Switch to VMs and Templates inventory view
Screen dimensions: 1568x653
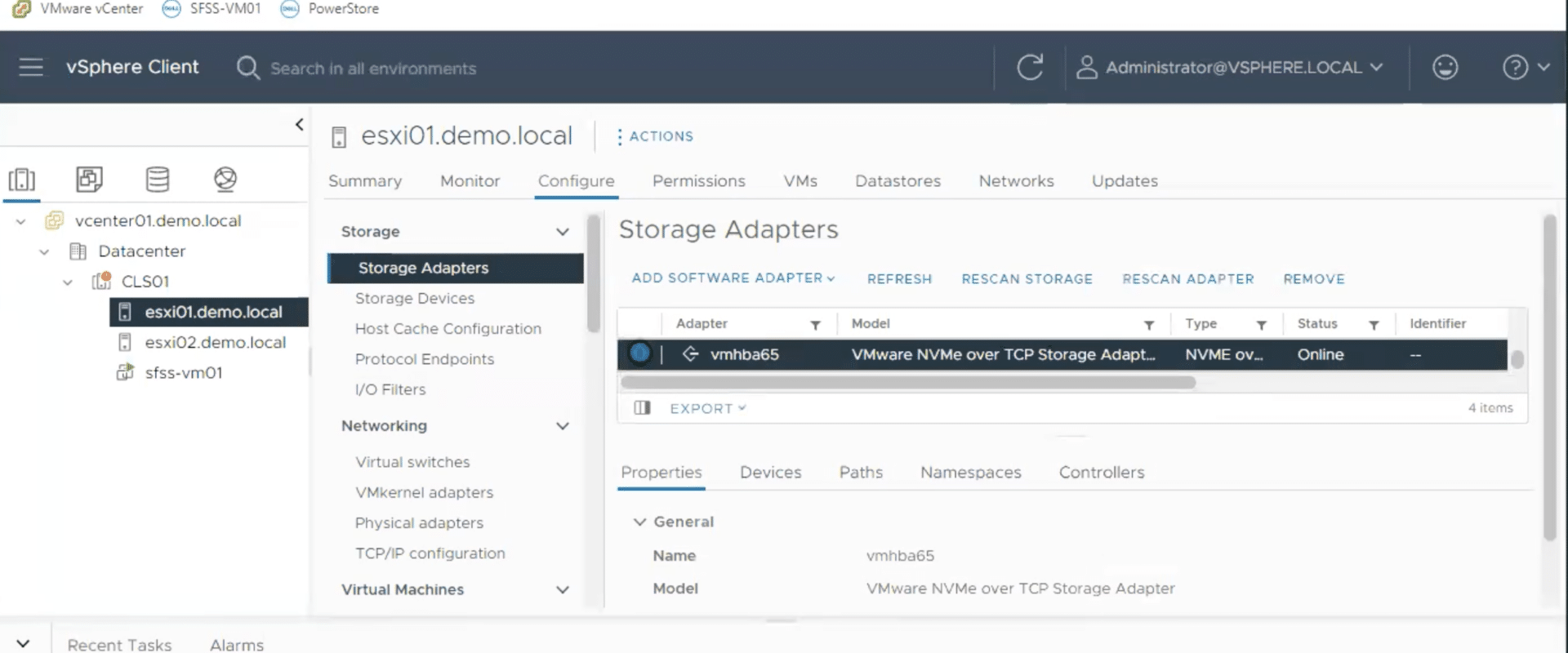pos(89,179)
